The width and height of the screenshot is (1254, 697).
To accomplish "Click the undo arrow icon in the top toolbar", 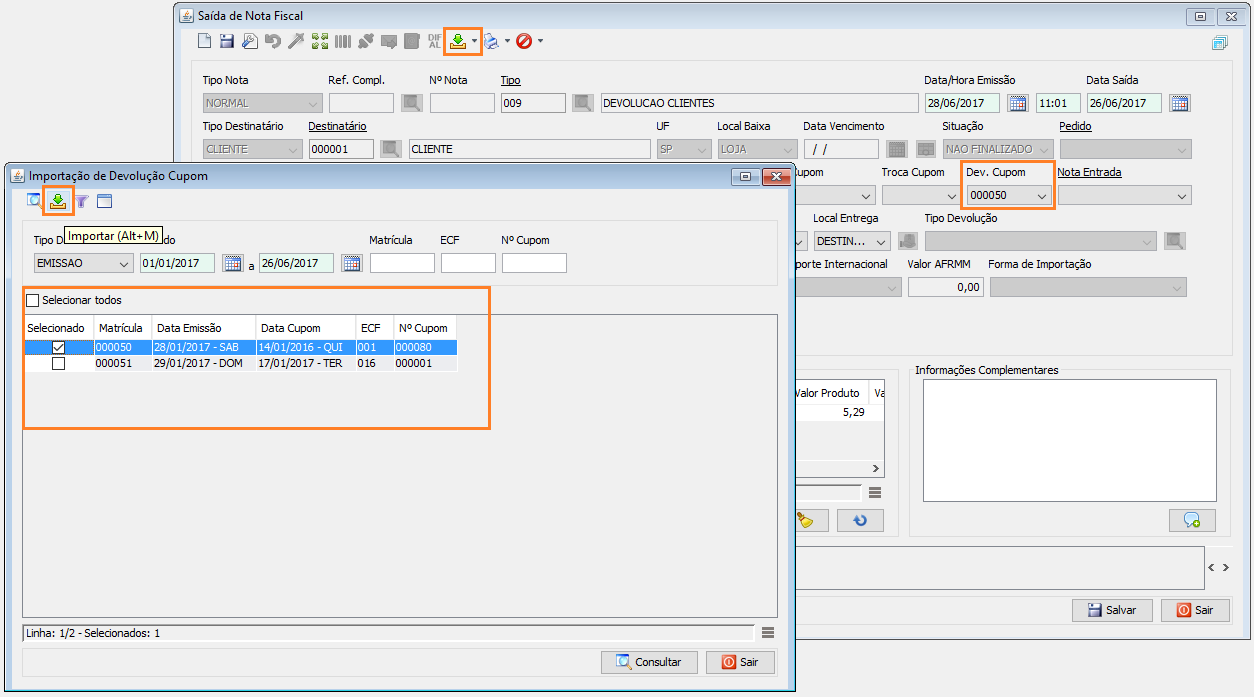I will [x=273, y=41].
